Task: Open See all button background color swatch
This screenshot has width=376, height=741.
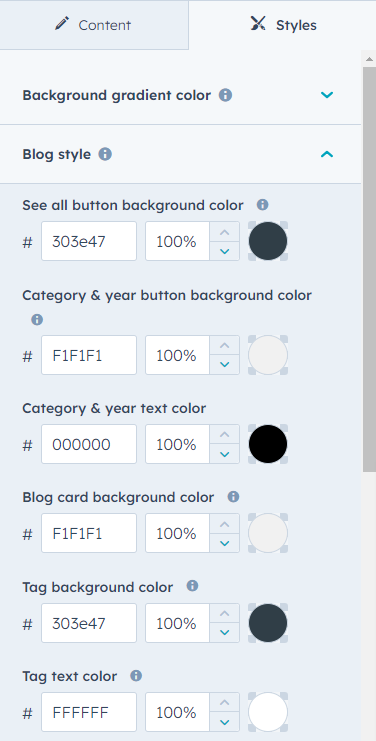Action: (268, 241)
